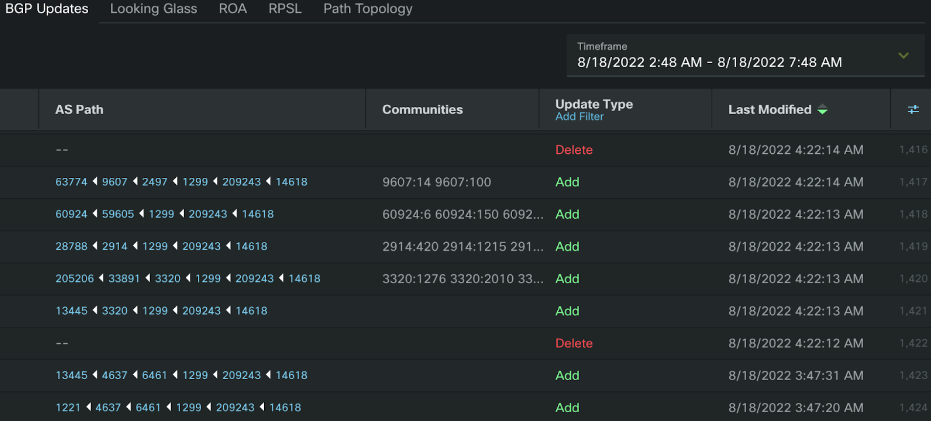Image resolution: width=931 pixels, height=421 pixels.
Task: Select the BGP Updates tab
Action: (x=47, y=9)
